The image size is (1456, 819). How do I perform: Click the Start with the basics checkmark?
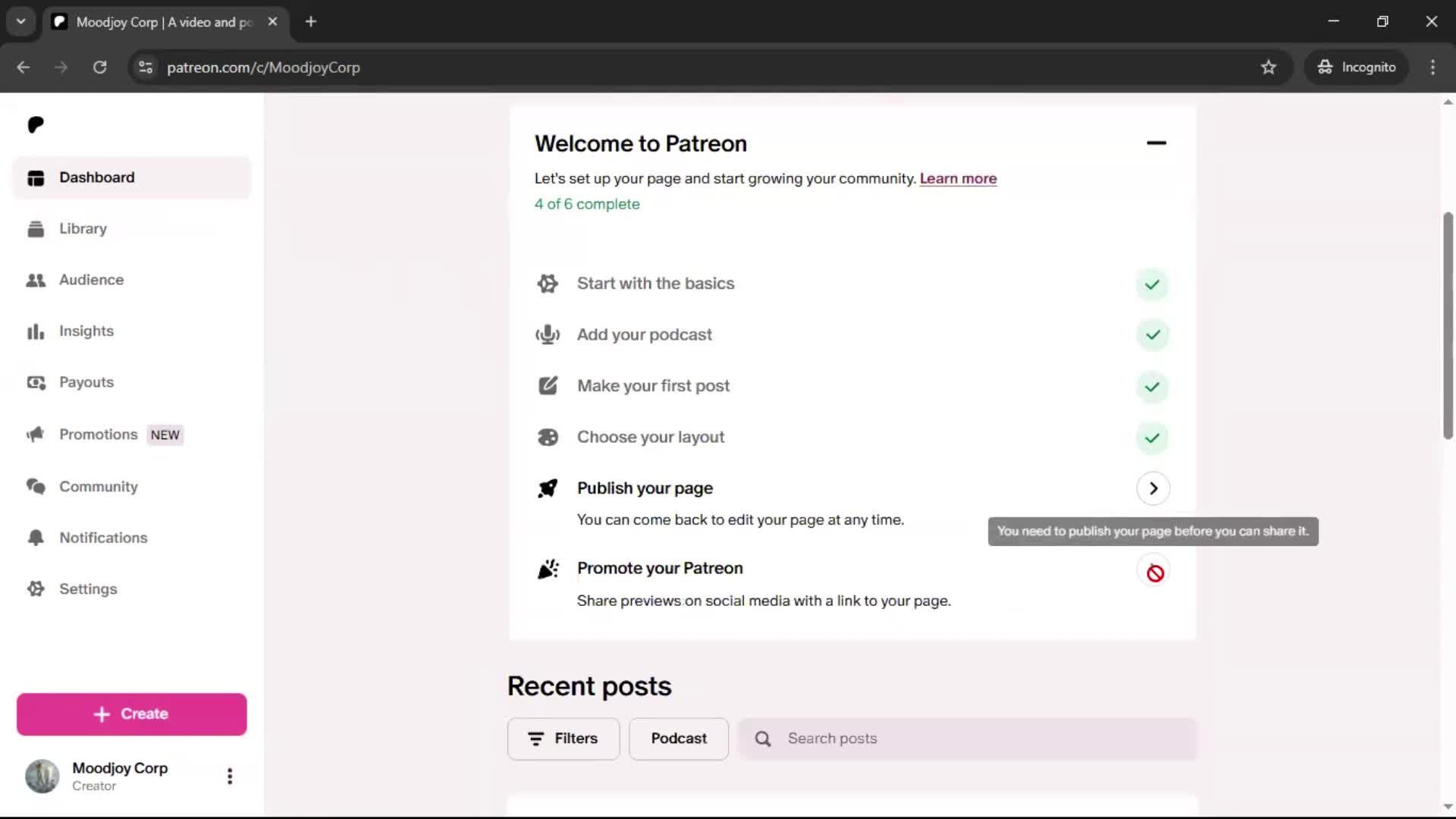point(1152,284)
